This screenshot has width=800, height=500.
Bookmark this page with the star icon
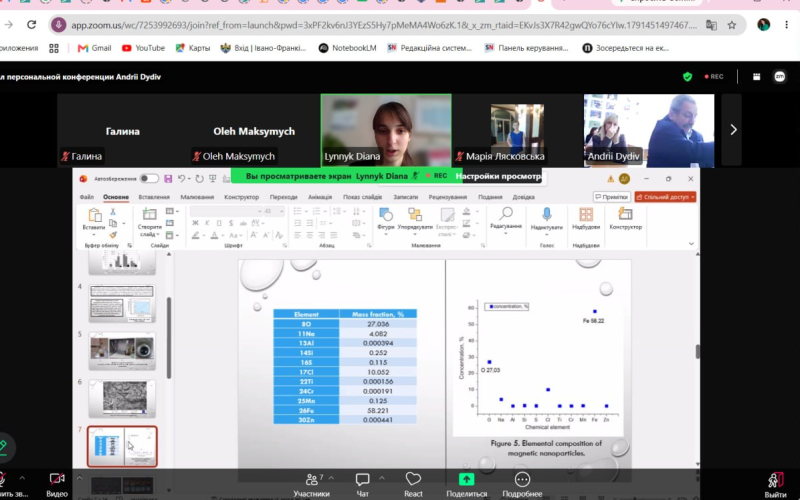point(732,25)
